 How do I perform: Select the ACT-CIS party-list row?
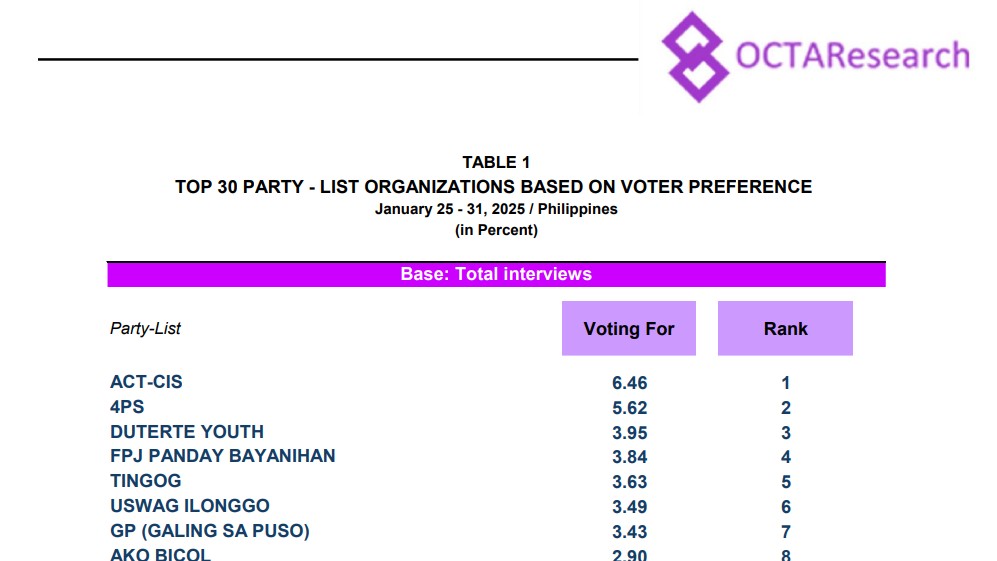(x=146, y=382)
